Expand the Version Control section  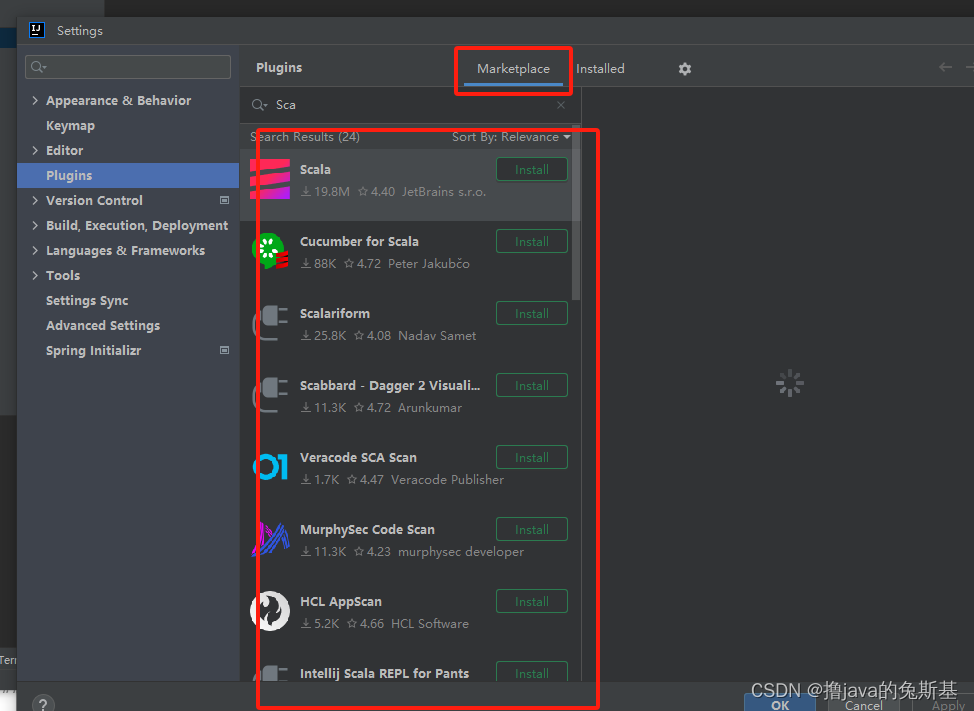tap(35, 200)
